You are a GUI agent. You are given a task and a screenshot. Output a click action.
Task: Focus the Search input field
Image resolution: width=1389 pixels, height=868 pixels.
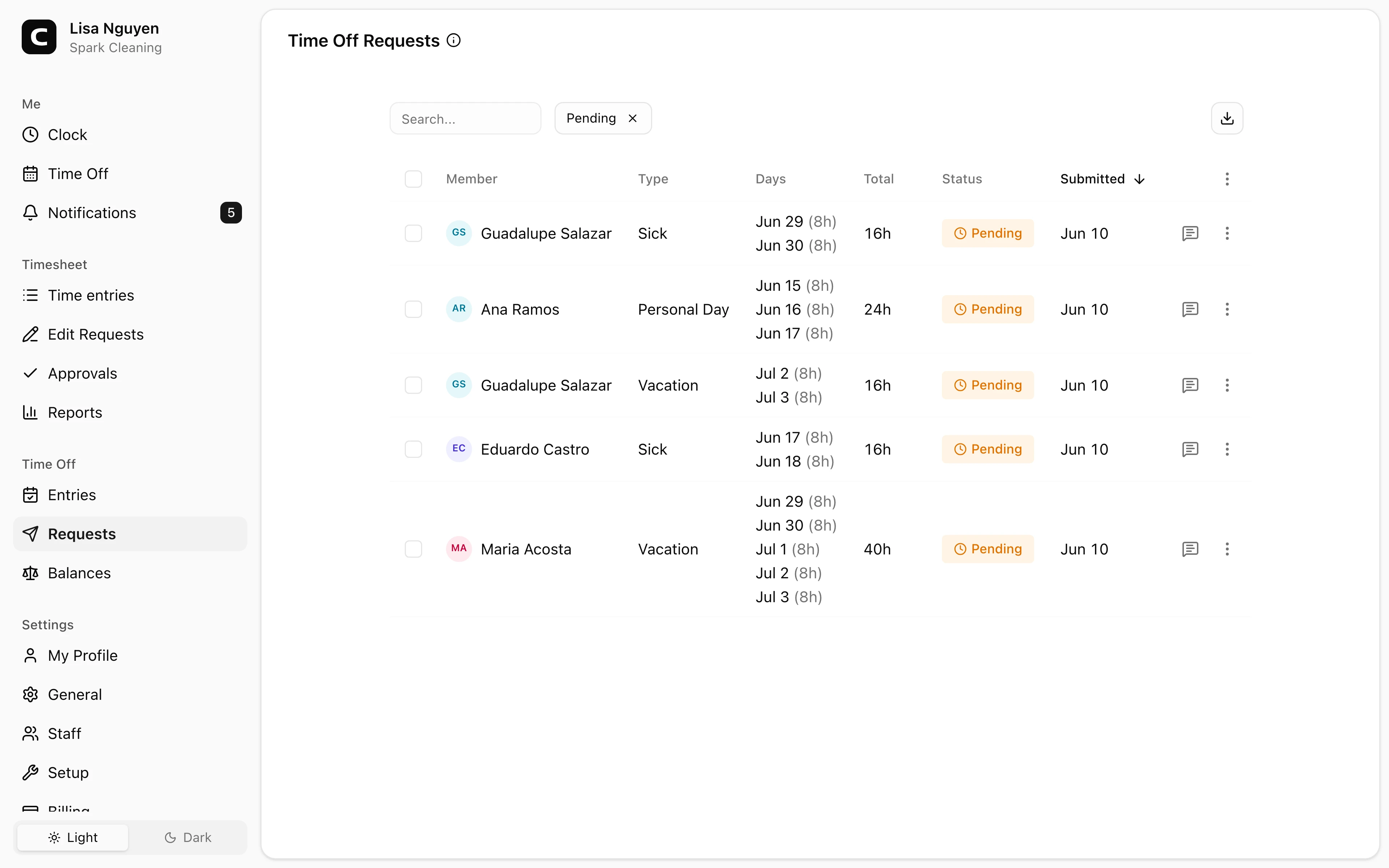coord(465,119)
